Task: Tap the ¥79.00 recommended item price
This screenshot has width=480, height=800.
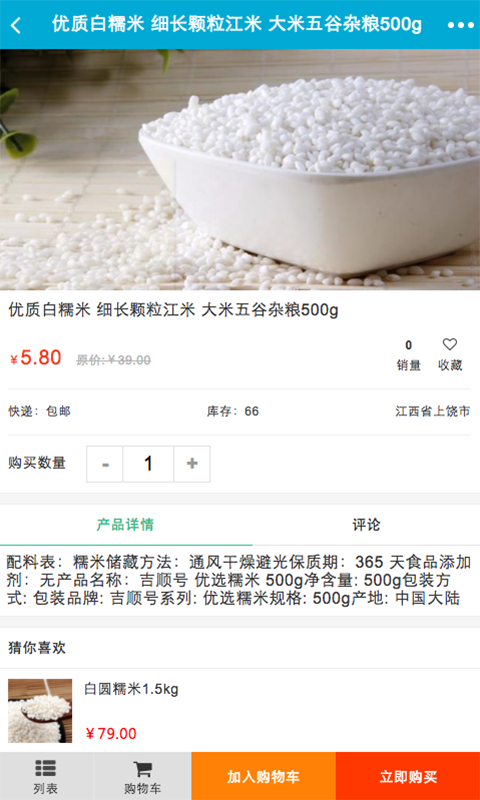Action: tap(111, 734)
